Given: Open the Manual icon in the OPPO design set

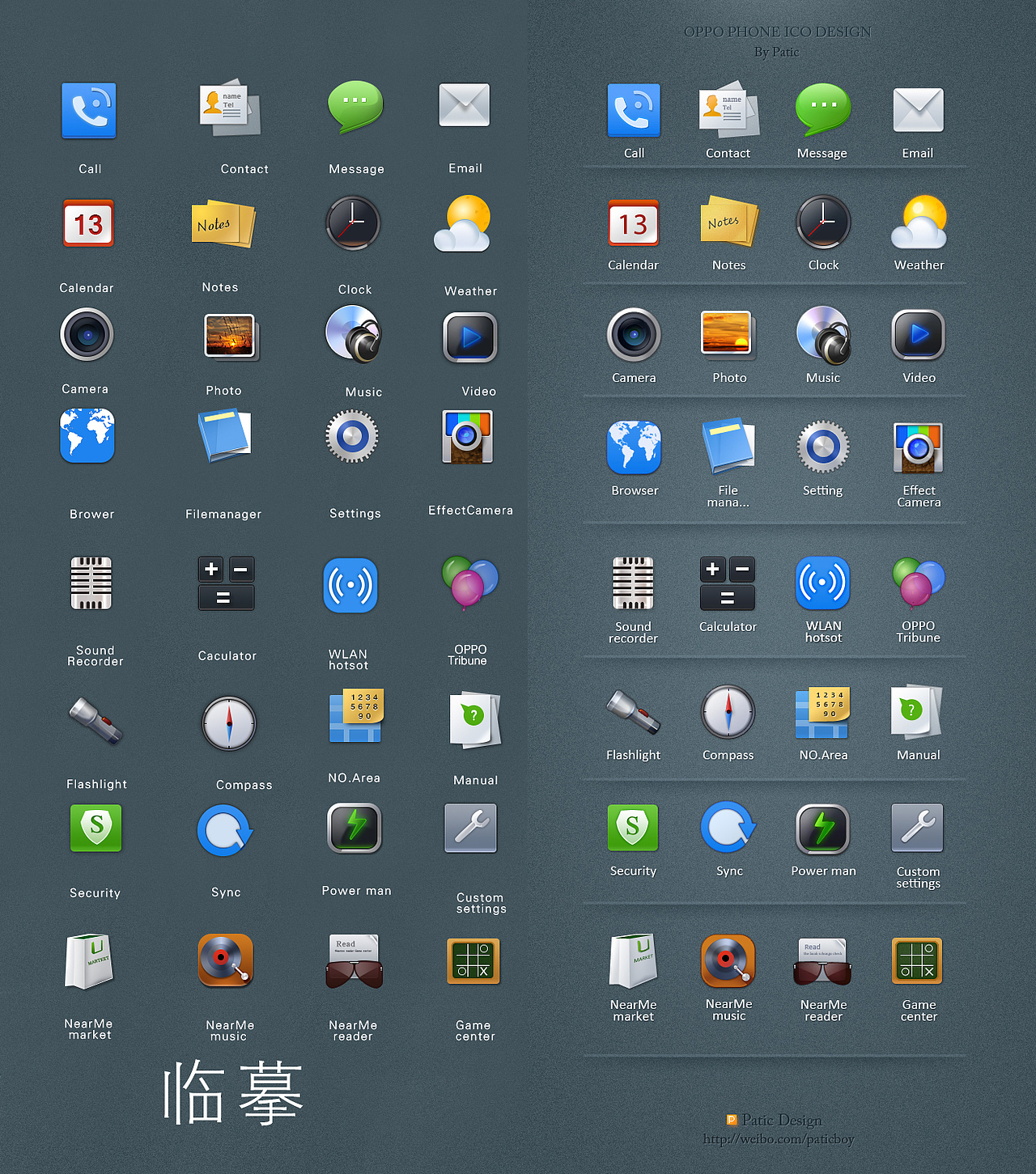Looking at the screenshot, I should point(916,711).
